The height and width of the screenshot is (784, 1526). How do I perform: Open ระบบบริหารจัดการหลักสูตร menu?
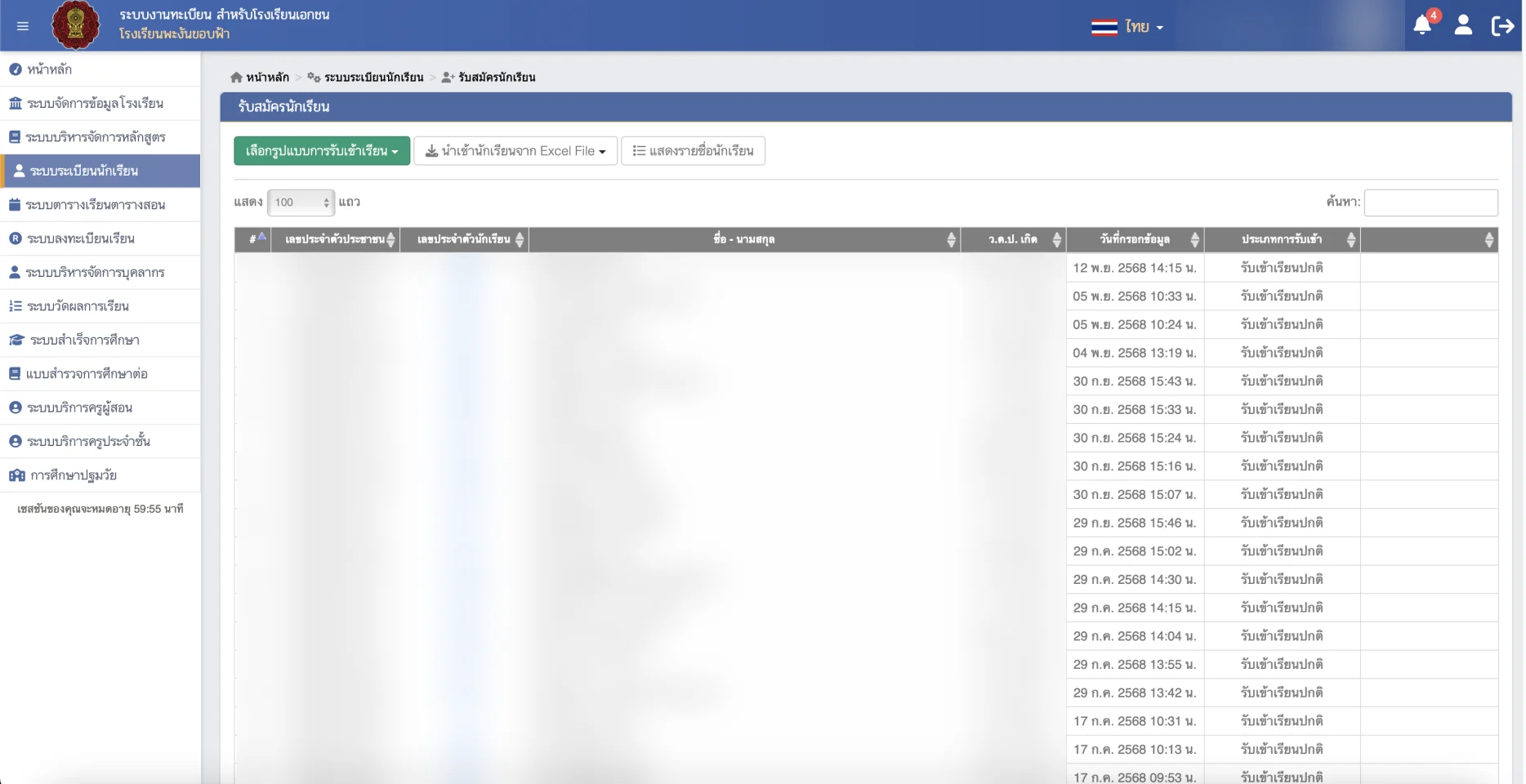(x=100, y=137)
